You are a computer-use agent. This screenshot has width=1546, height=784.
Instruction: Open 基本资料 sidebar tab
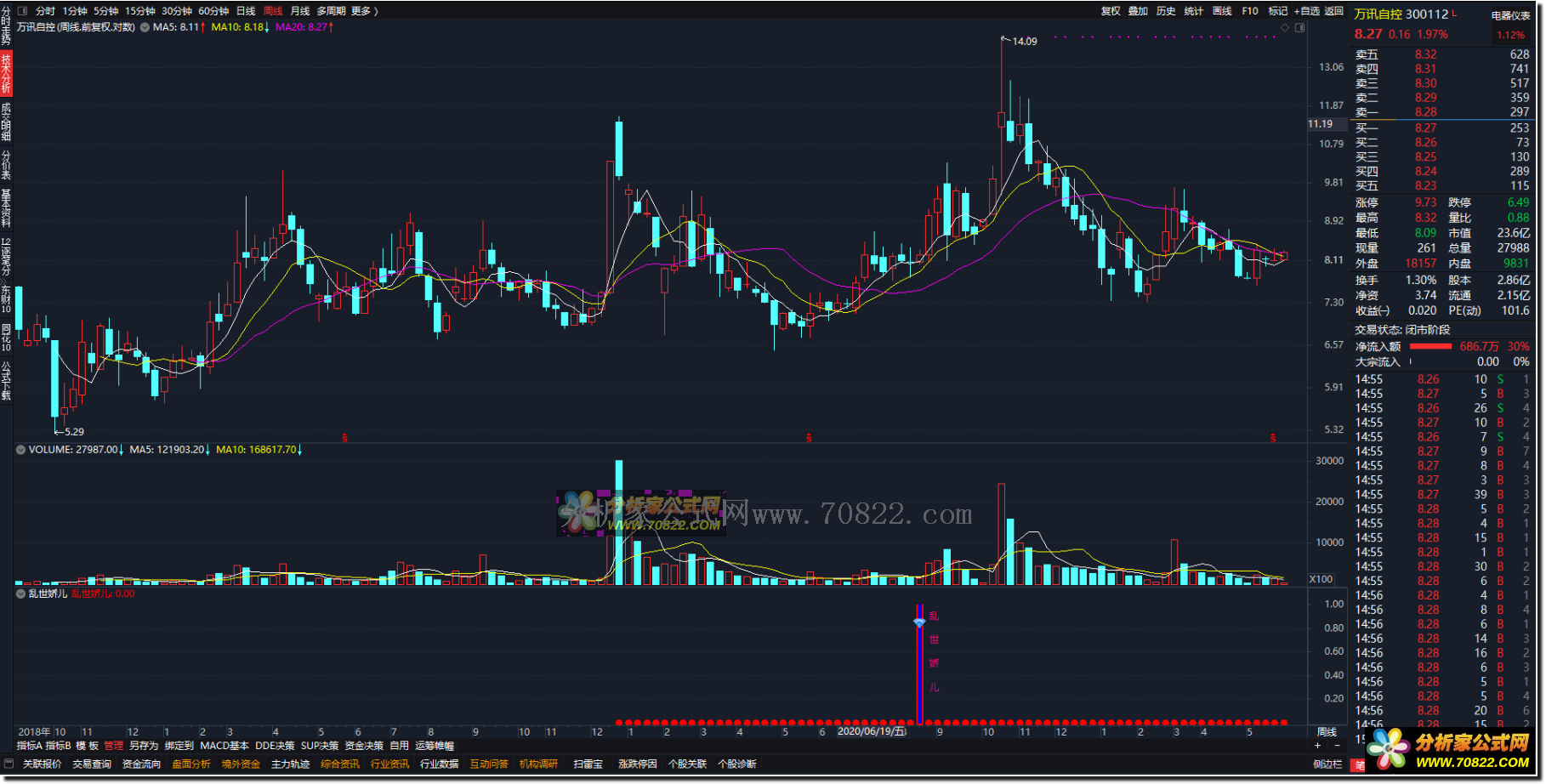tap(6, 207)
